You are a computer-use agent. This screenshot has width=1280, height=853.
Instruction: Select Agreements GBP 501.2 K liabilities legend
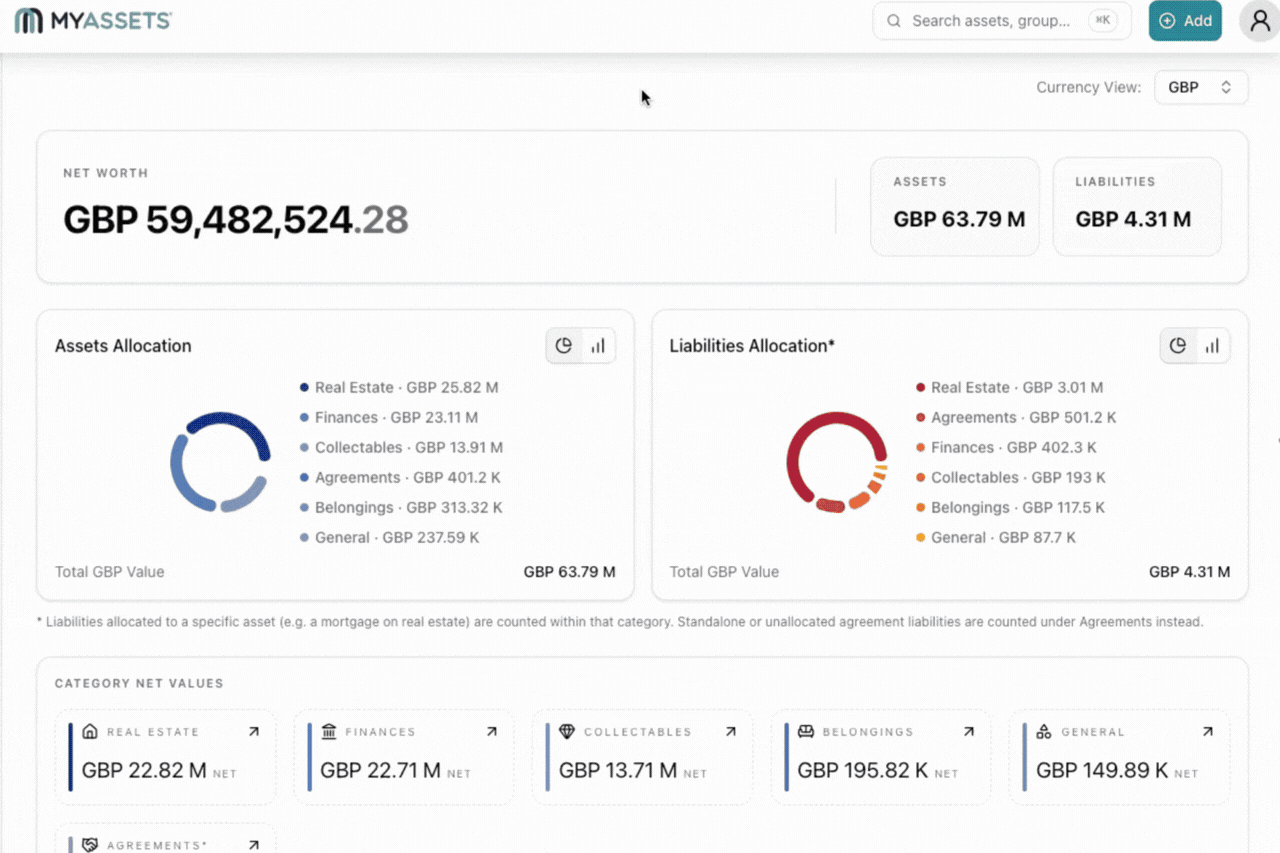coord(1016,418)
